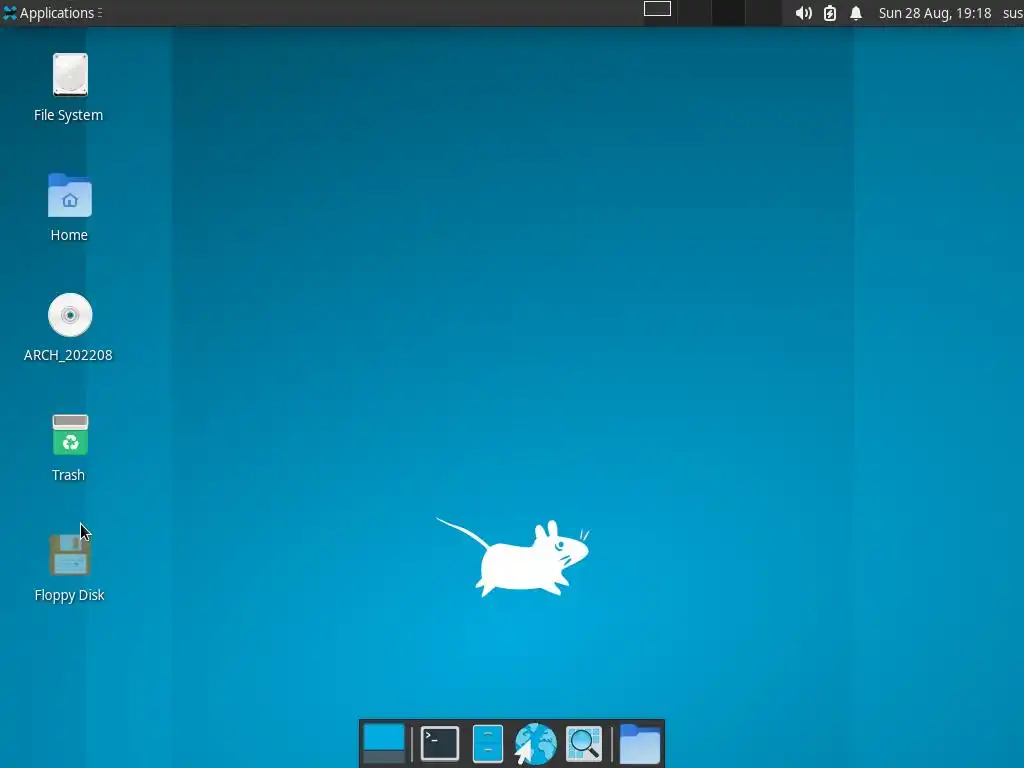1024x768 pixels.
Task: Click the volume speaker icon
Action: point(803,13)
